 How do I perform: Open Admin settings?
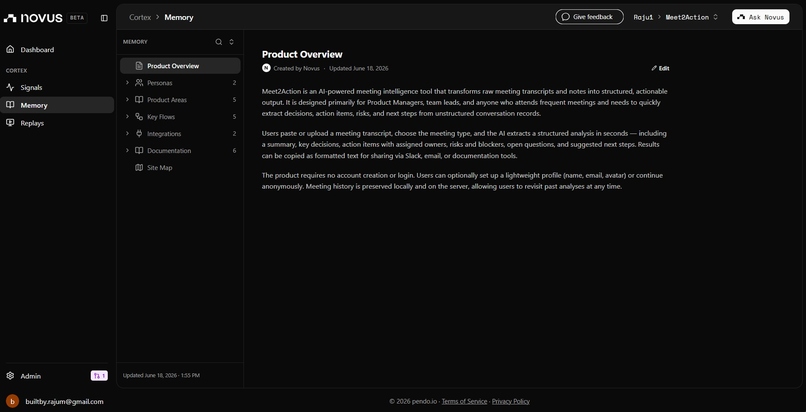tap(30, 376)
